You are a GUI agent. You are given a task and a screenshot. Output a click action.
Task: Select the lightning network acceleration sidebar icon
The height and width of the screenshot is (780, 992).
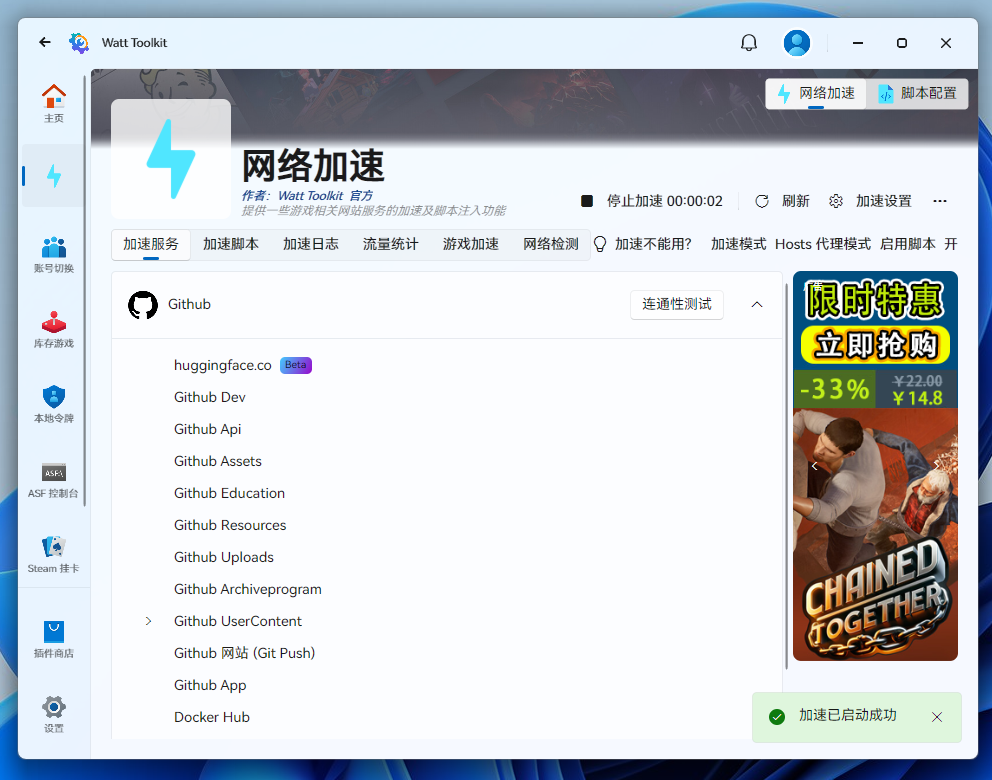[54, 176]
